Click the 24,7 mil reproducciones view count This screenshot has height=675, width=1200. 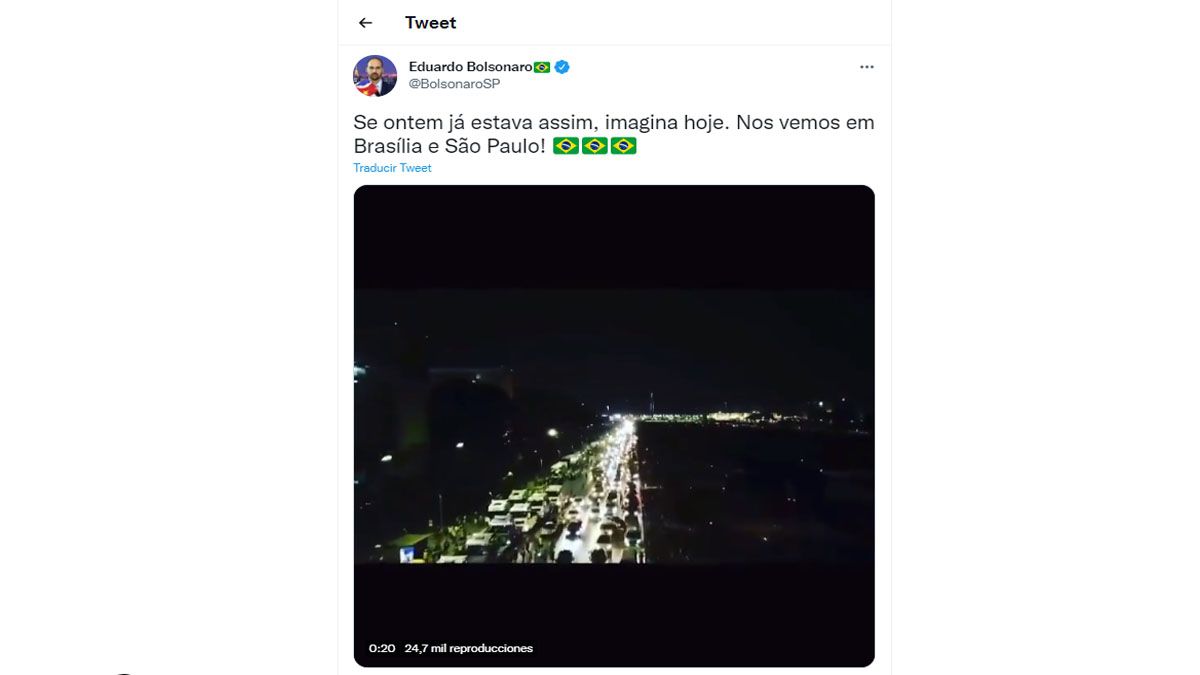click(x=468, y=648)
